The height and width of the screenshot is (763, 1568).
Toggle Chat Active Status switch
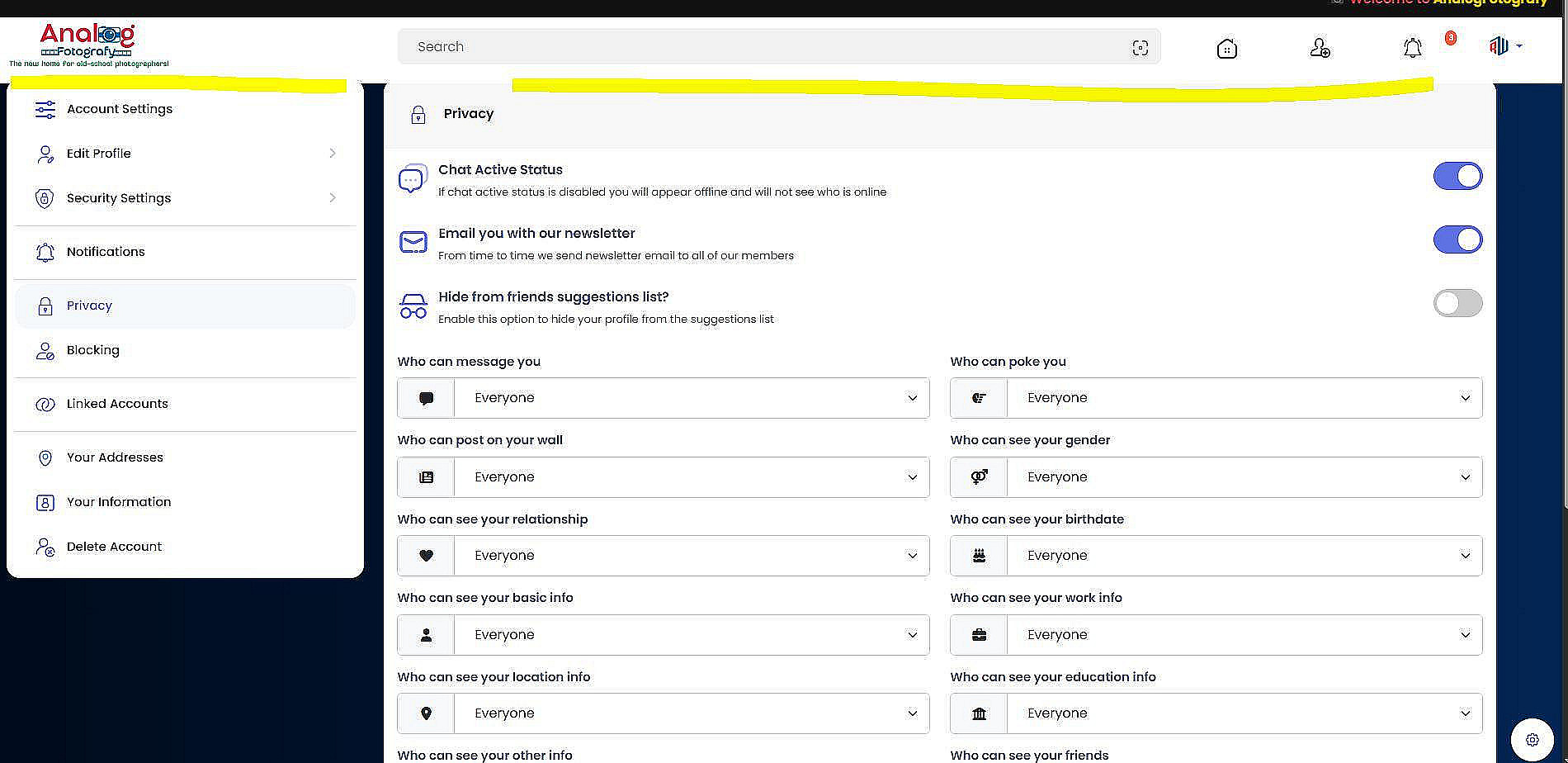point(1457,176)
